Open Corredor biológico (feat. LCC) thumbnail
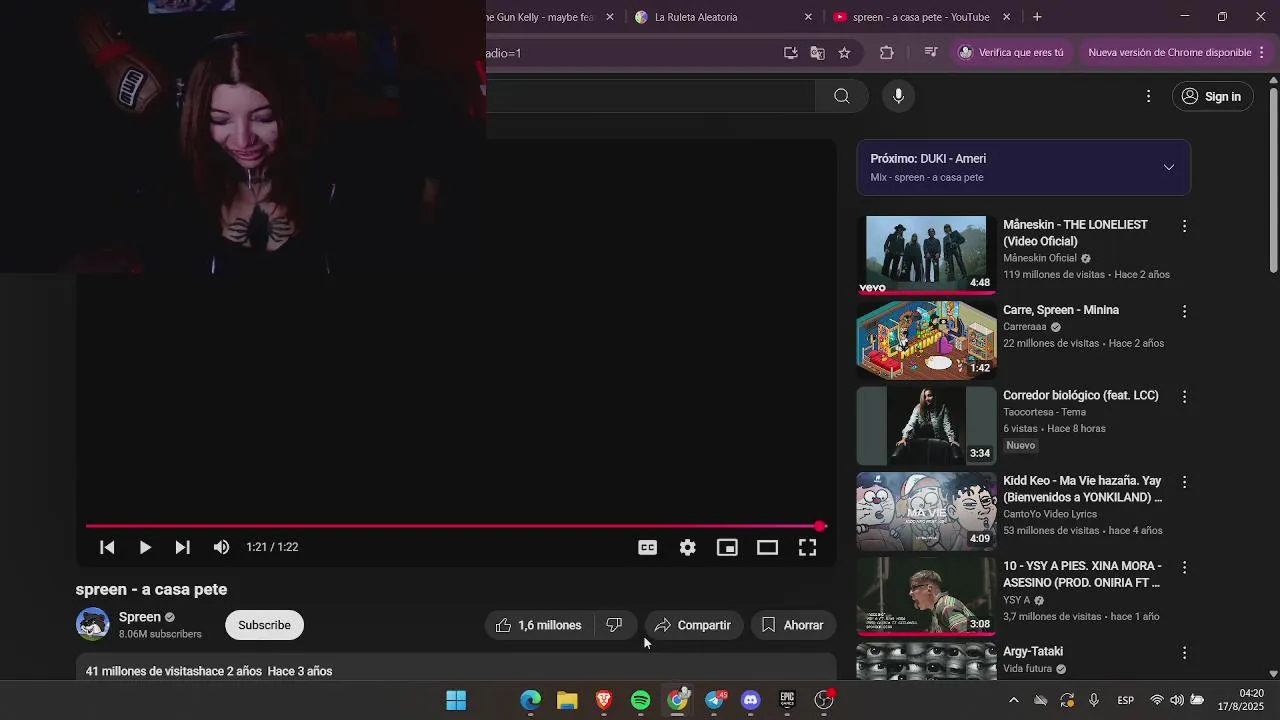 (x=926, y=426)
